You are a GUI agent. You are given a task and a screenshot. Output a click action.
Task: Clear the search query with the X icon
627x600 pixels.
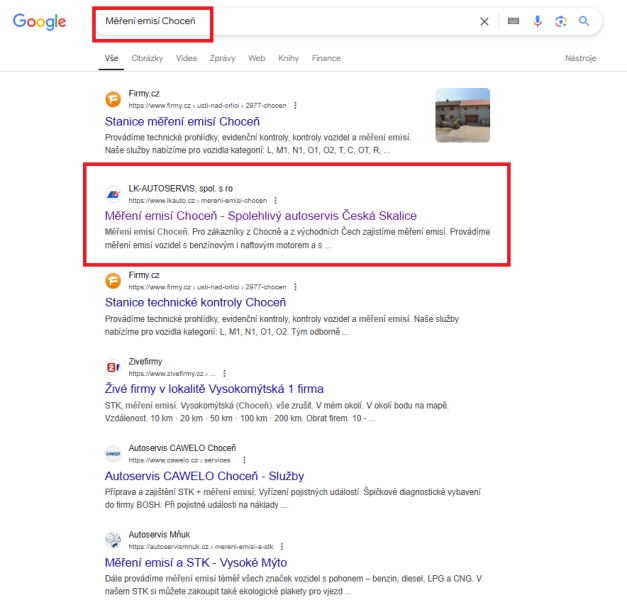(x=484, y=22)
